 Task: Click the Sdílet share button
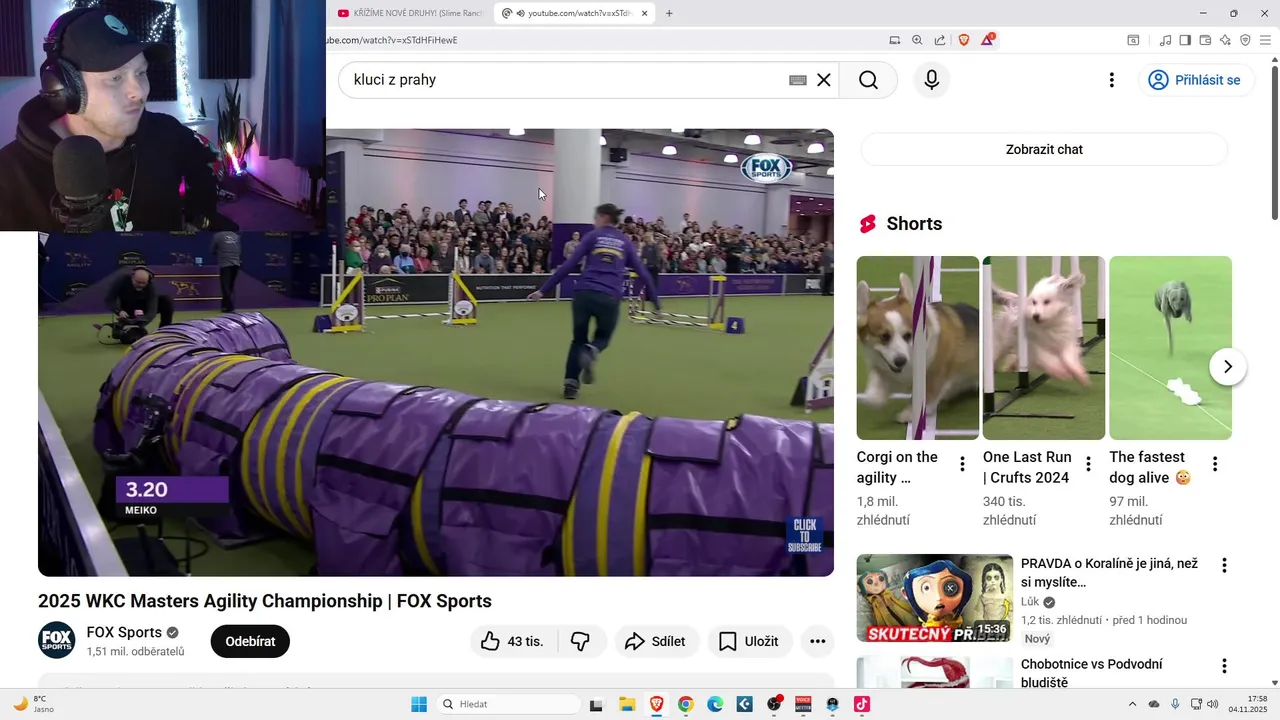pos(656,641)
